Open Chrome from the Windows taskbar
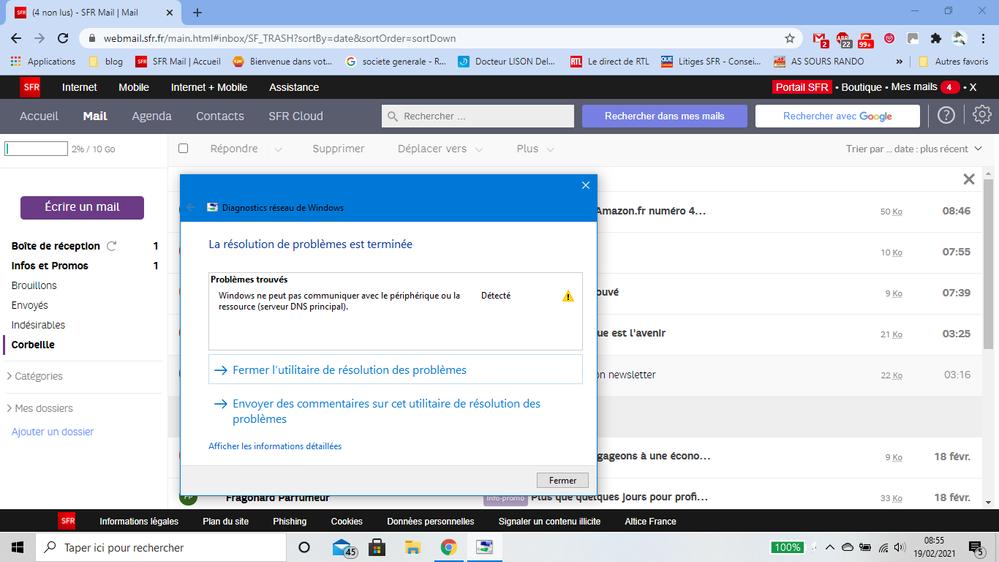 [x=448, y=547]
